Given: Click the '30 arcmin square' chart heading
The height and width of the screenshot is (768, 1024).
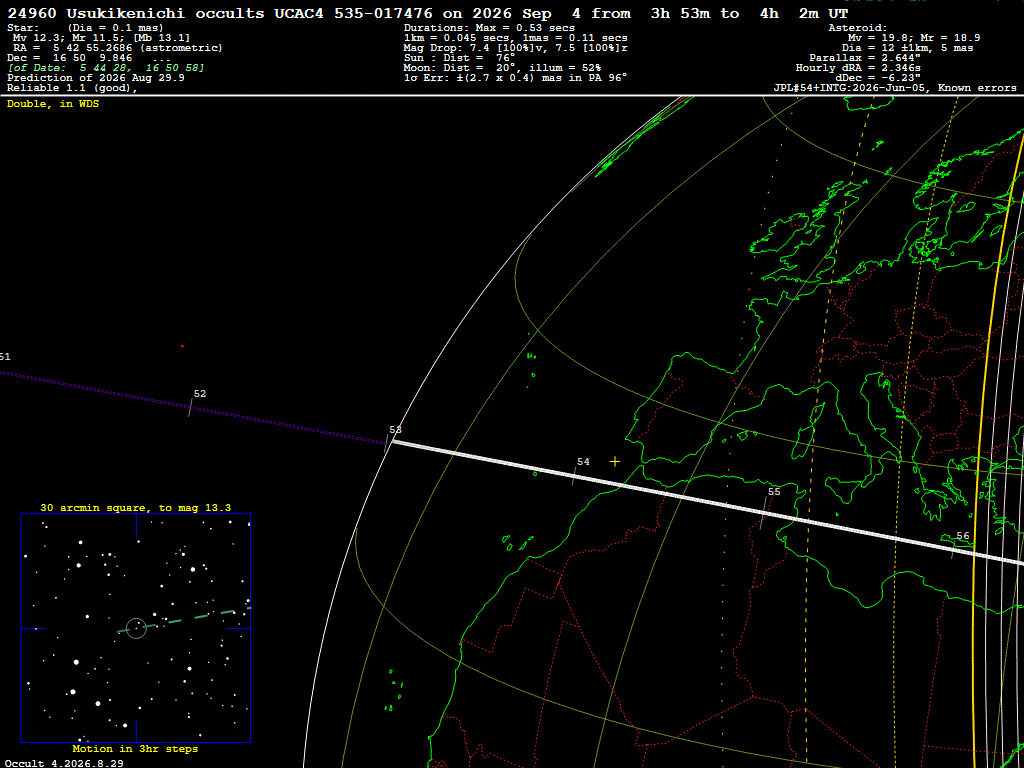Looking at the screenshot, I should pyautogui.click(x=135, y=507).
